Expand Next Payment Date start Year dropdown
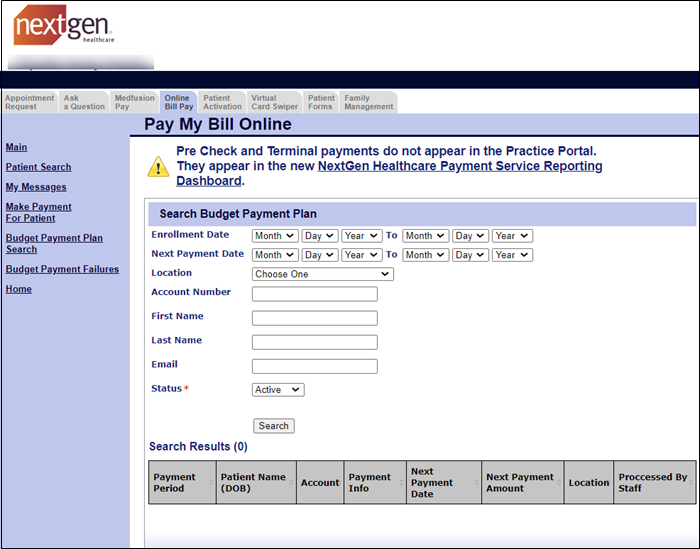This screenshot has height=549, width=700. 362,255
